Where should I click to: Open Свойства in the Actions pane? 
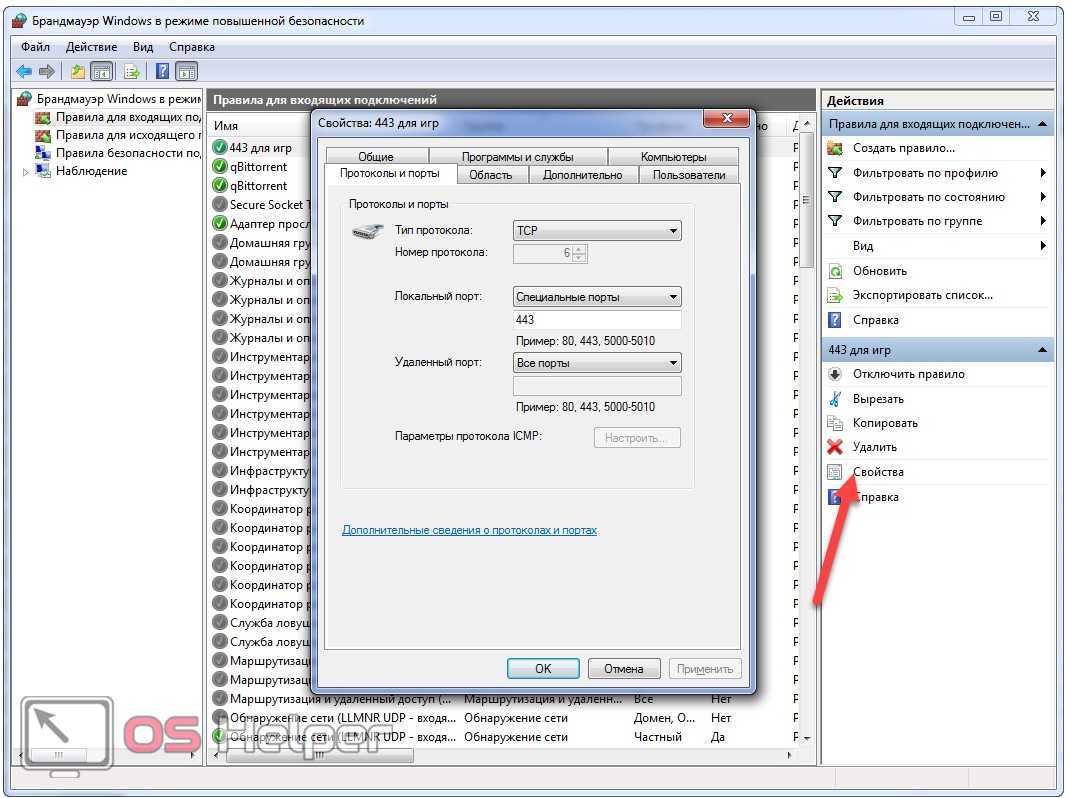pyautogui.click(x=877, y=472)
